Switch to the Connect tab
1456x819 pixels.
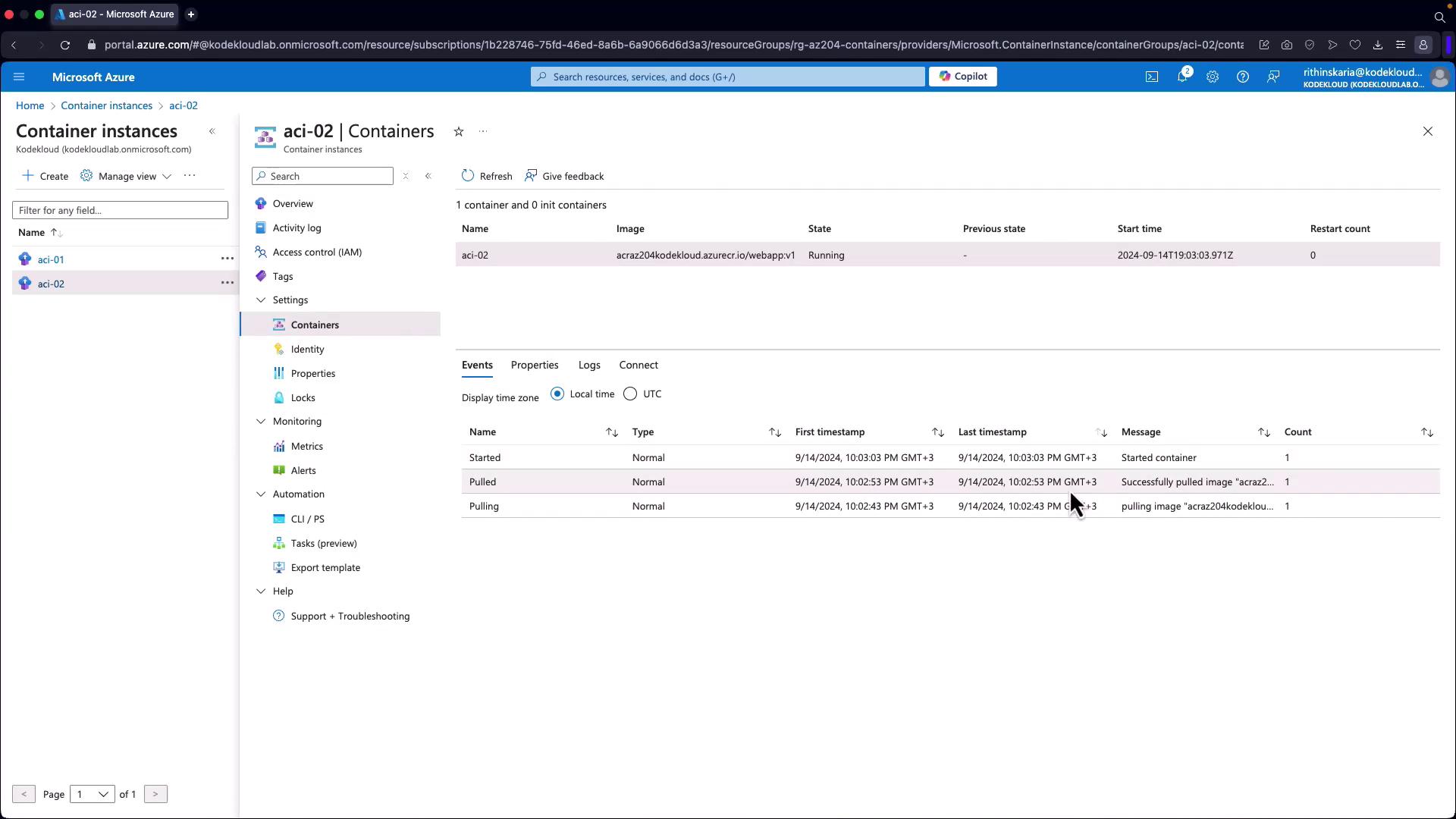(638, 365)
